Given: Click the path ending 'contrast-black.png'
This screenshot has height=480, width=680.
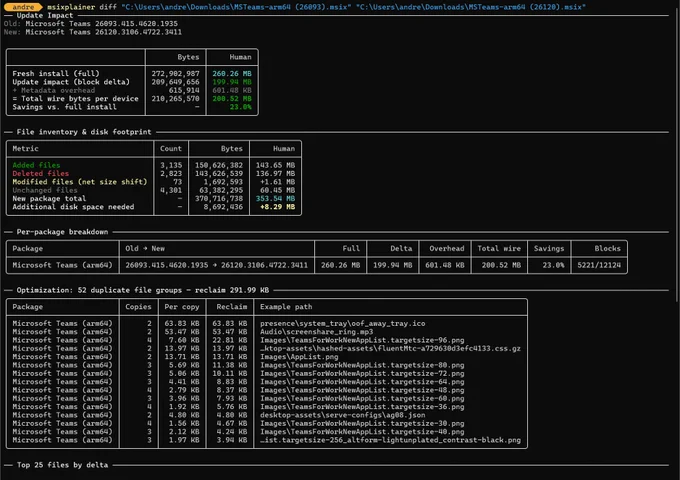Looking at the screenshot, I should [x=390, y=440].
